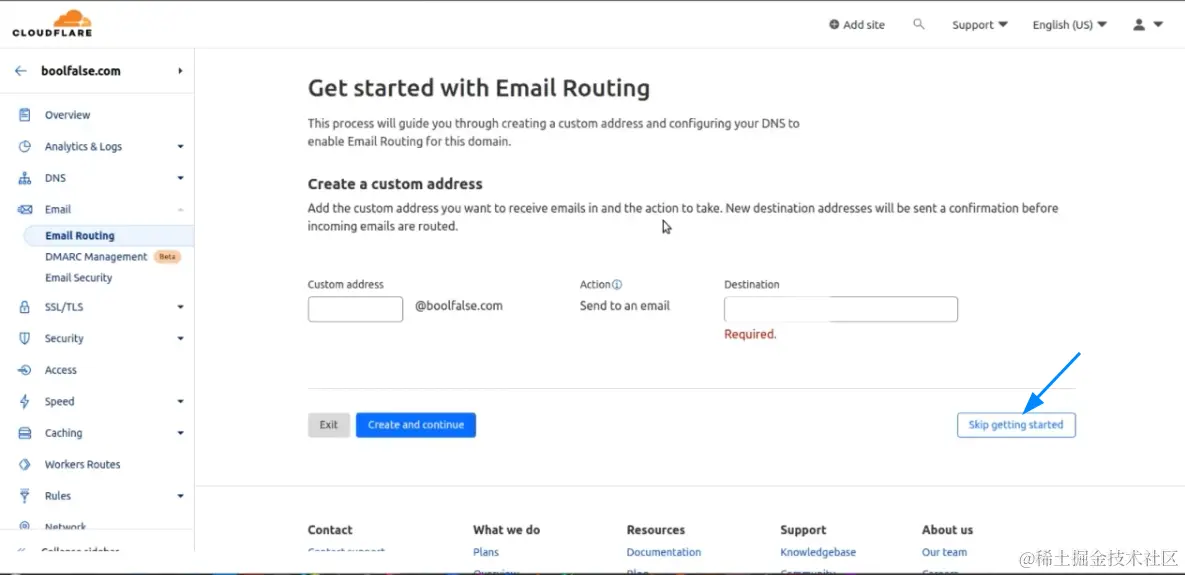
Task: Open Access in the sidebar
Action: pyautogui.click(x=60, y=370)
